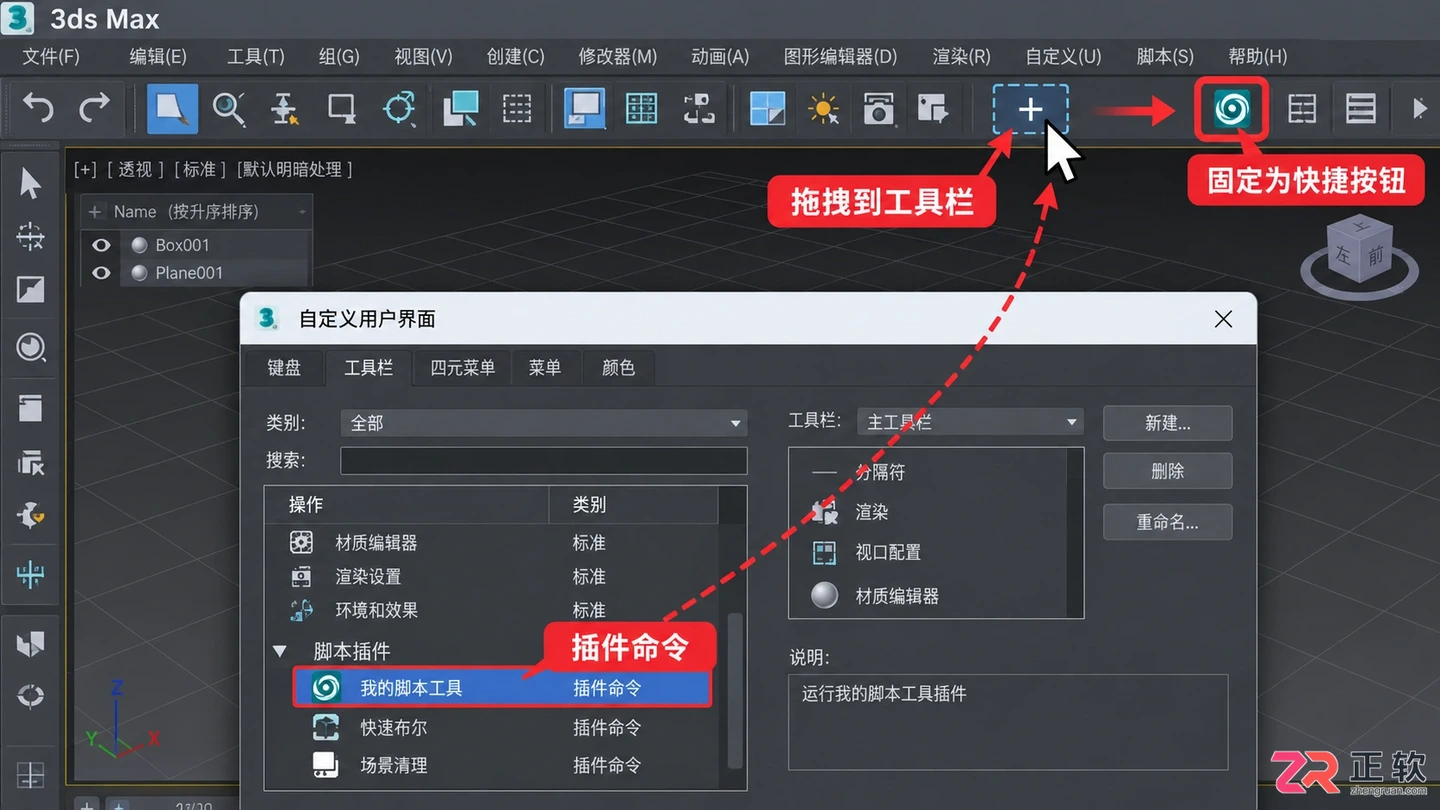Click the 重命名... button
The height and width of the screenshot is (810, 1440).
click(x=1167, y=522)
